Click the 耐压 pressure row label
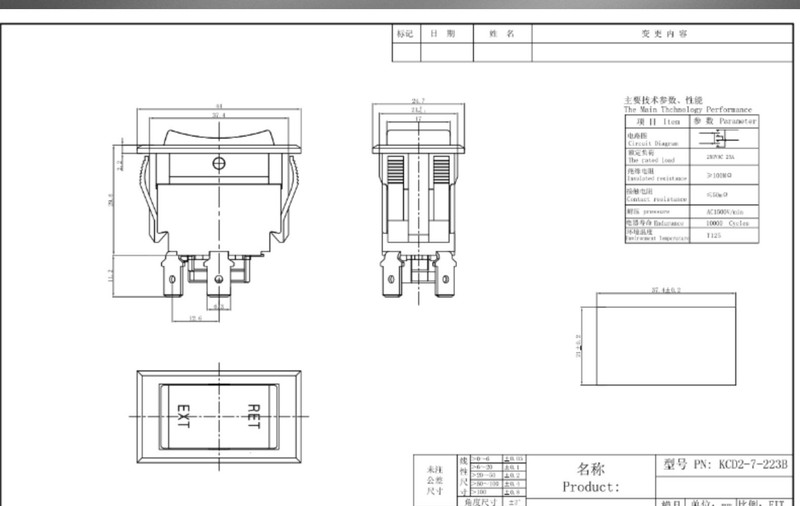Screen dimensions: 800x506 click(648, 212)
